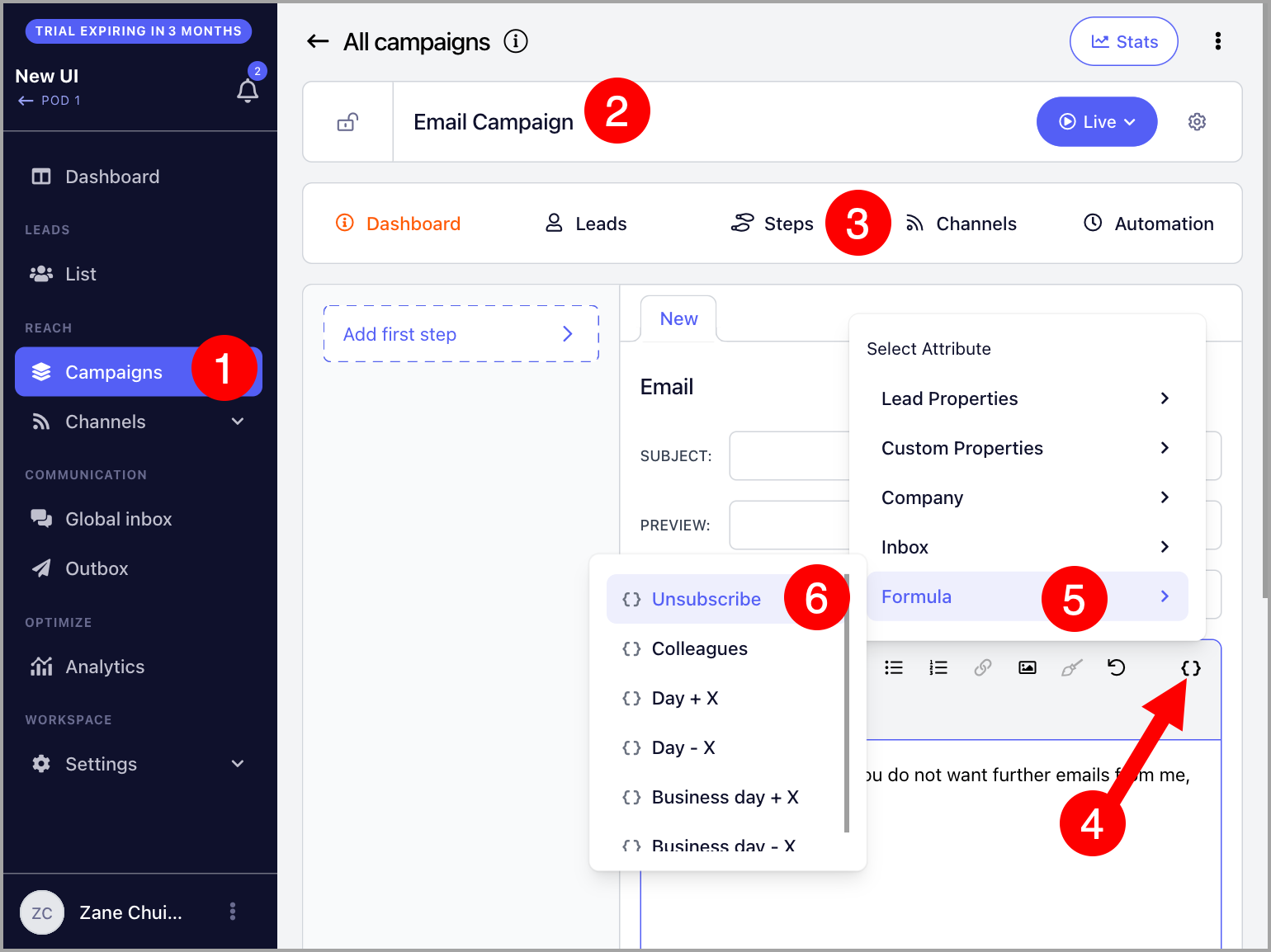
Task: Click the undo icon in editor
Action: coord(1116,667)
